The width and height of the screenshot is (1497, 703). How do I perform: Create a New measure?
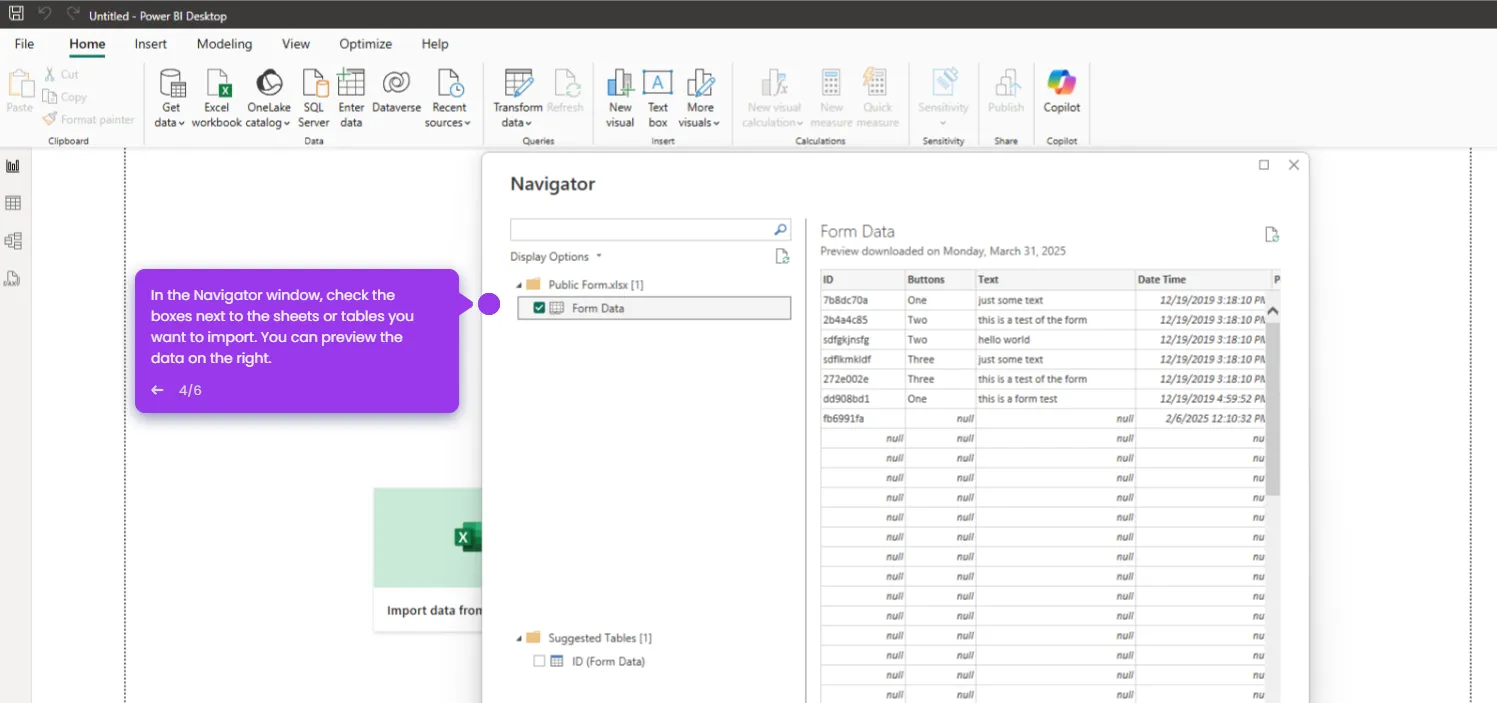click(832, 98)
